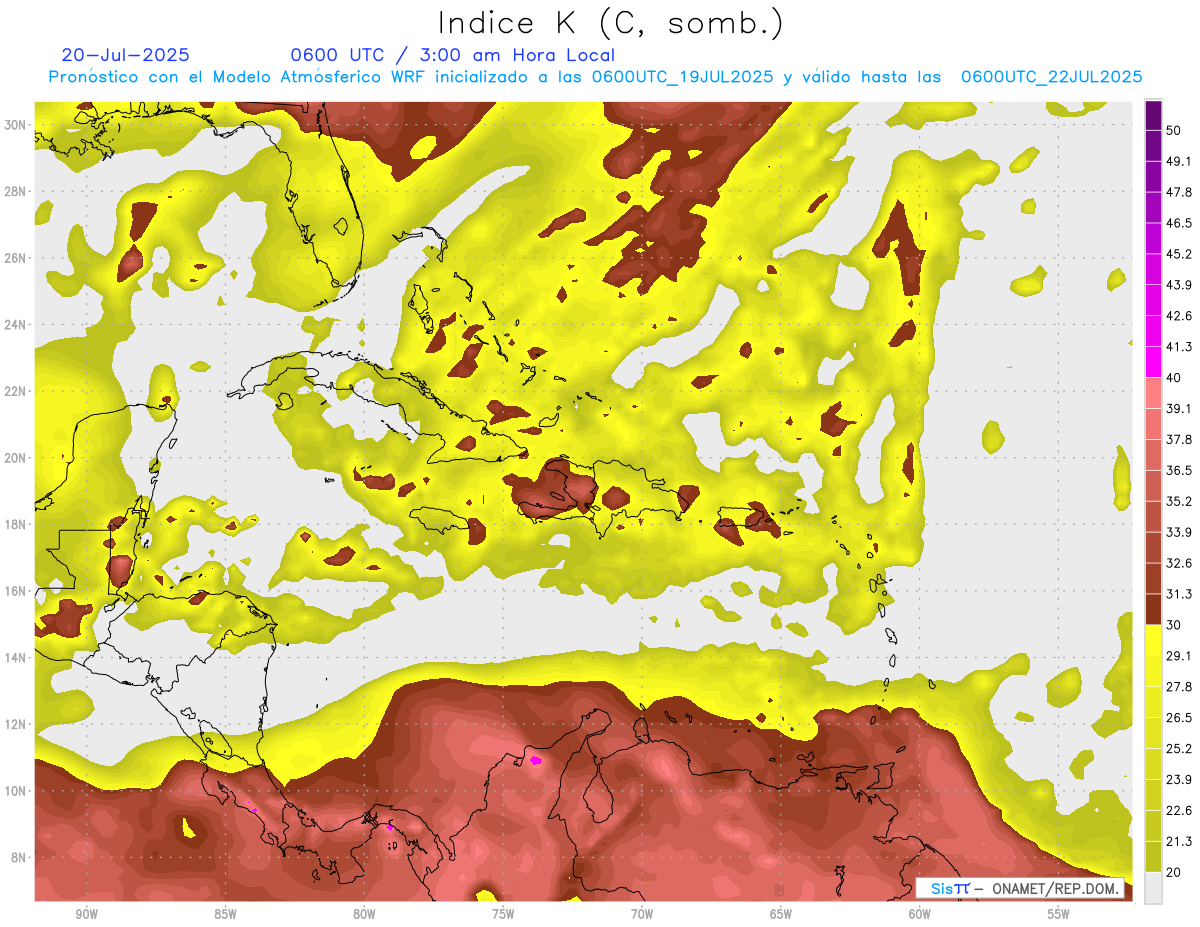Image resolution: width=1200 pixels, height=927 pixels.
Task: Click the colorbar value 42.6
Action: [1178, 316]
